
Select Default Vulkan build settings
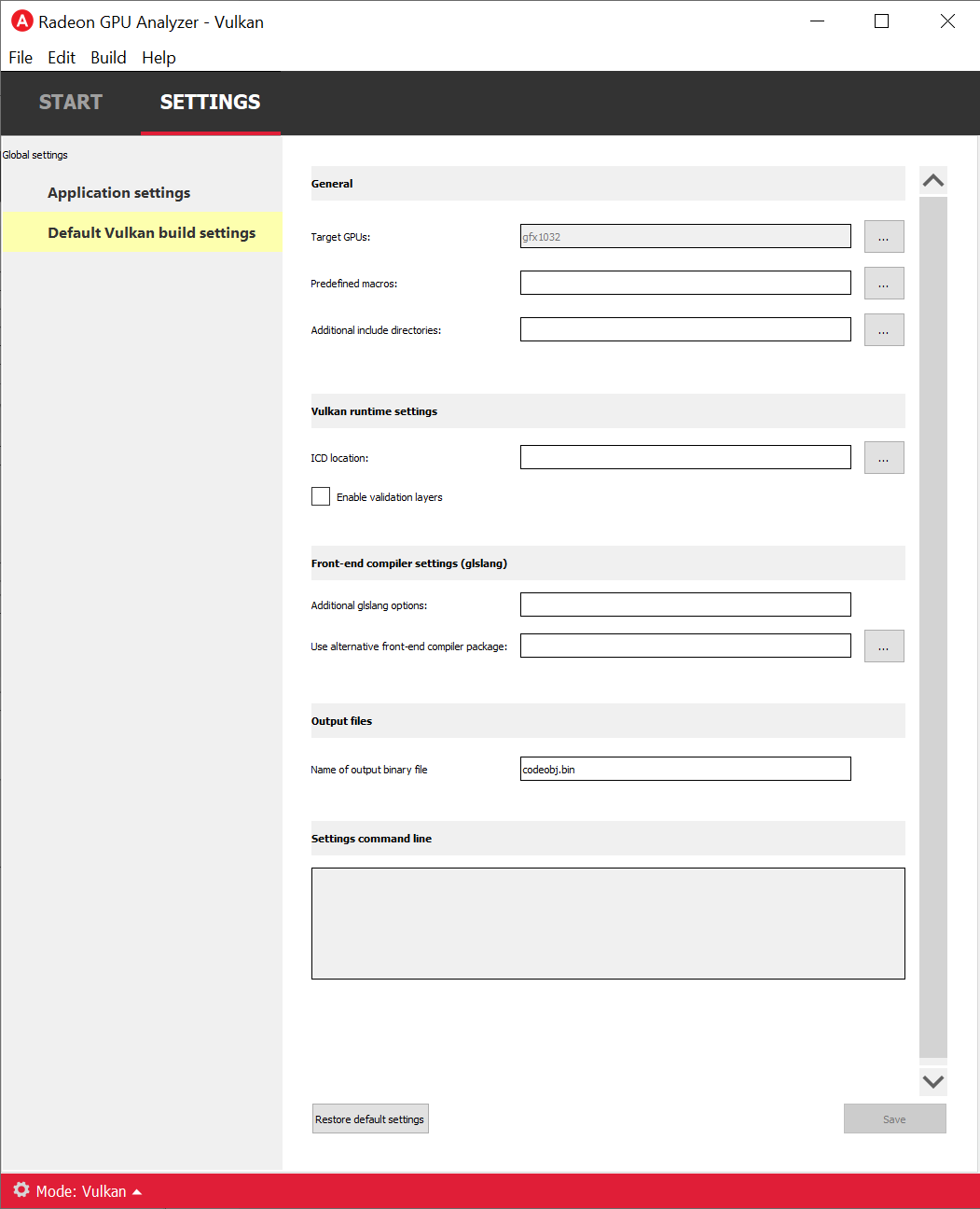click(x=151, y=233)
